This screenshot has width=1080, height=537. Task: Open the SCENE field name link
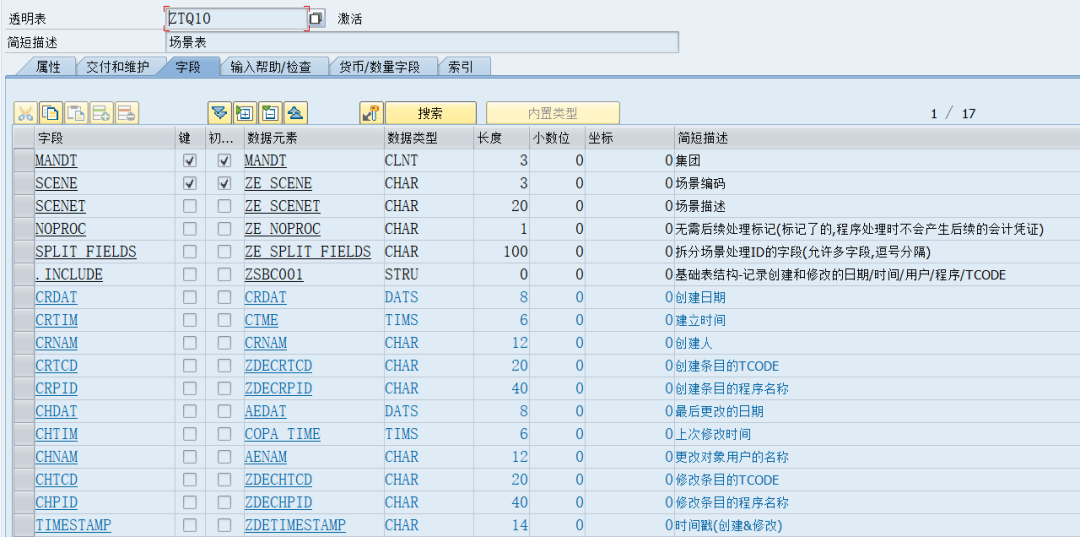(x=56, y=184)
